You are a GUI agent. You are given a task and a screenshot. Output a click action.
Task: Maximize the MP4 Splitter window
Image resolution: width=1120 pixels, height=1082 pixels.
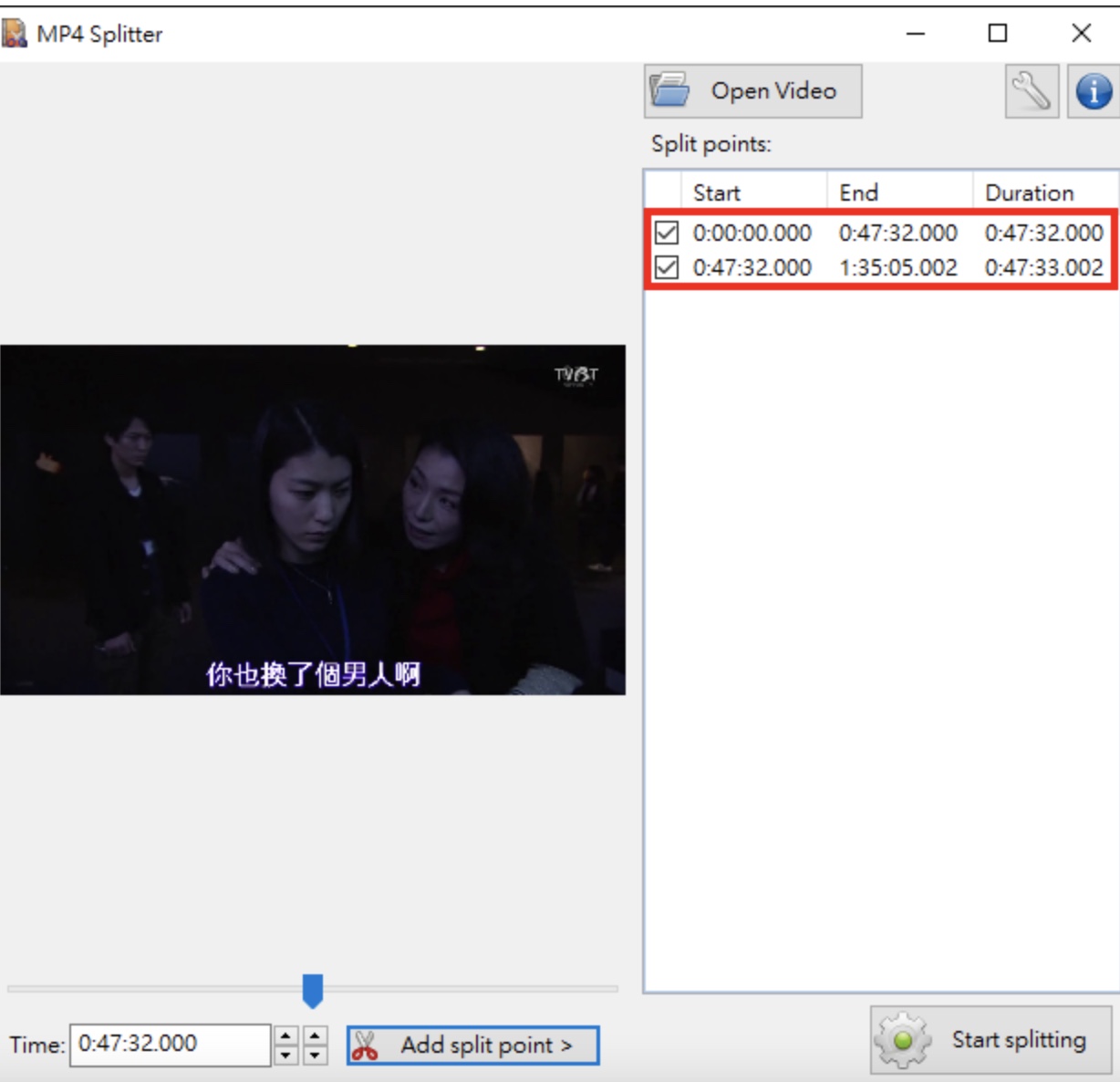click(998, 34)
